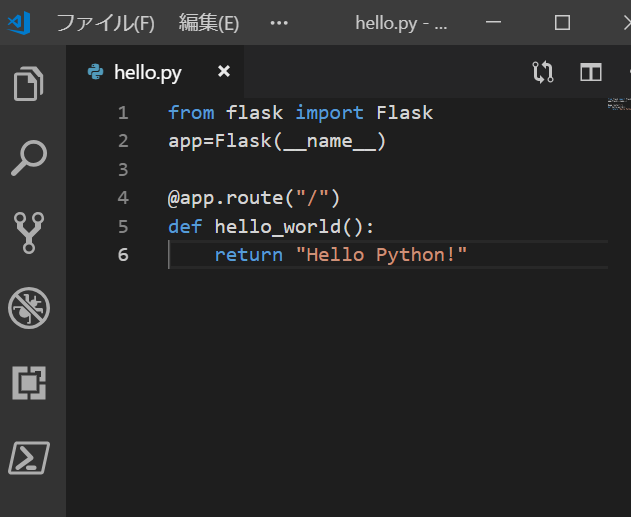Open the Explorer panel in activity bar

pos(30,84)
